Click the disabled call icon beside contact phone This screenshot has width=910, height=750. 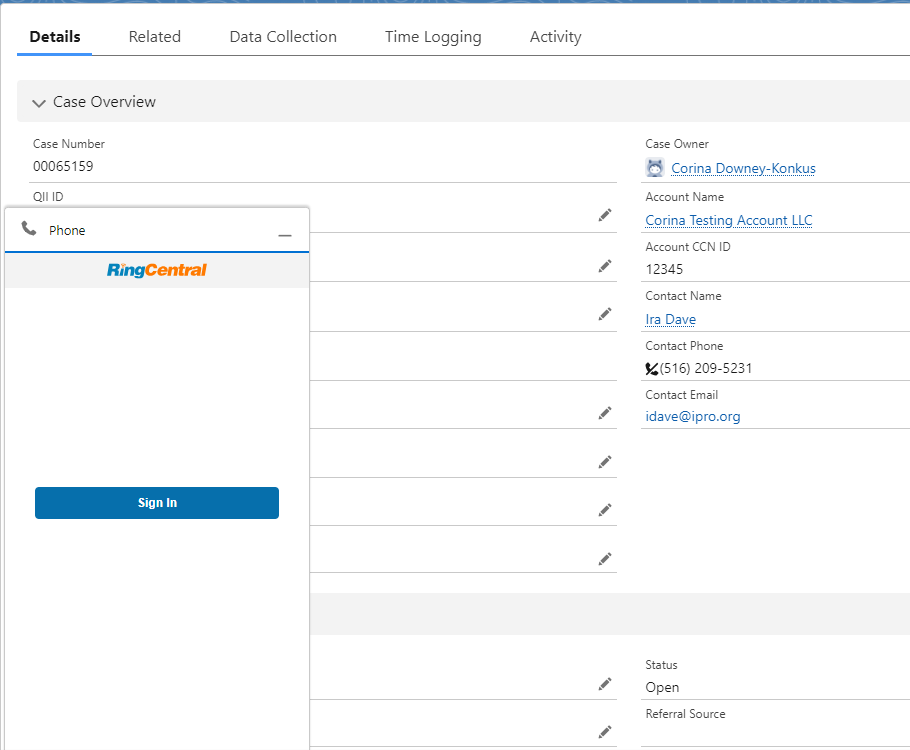pos(652,369)
